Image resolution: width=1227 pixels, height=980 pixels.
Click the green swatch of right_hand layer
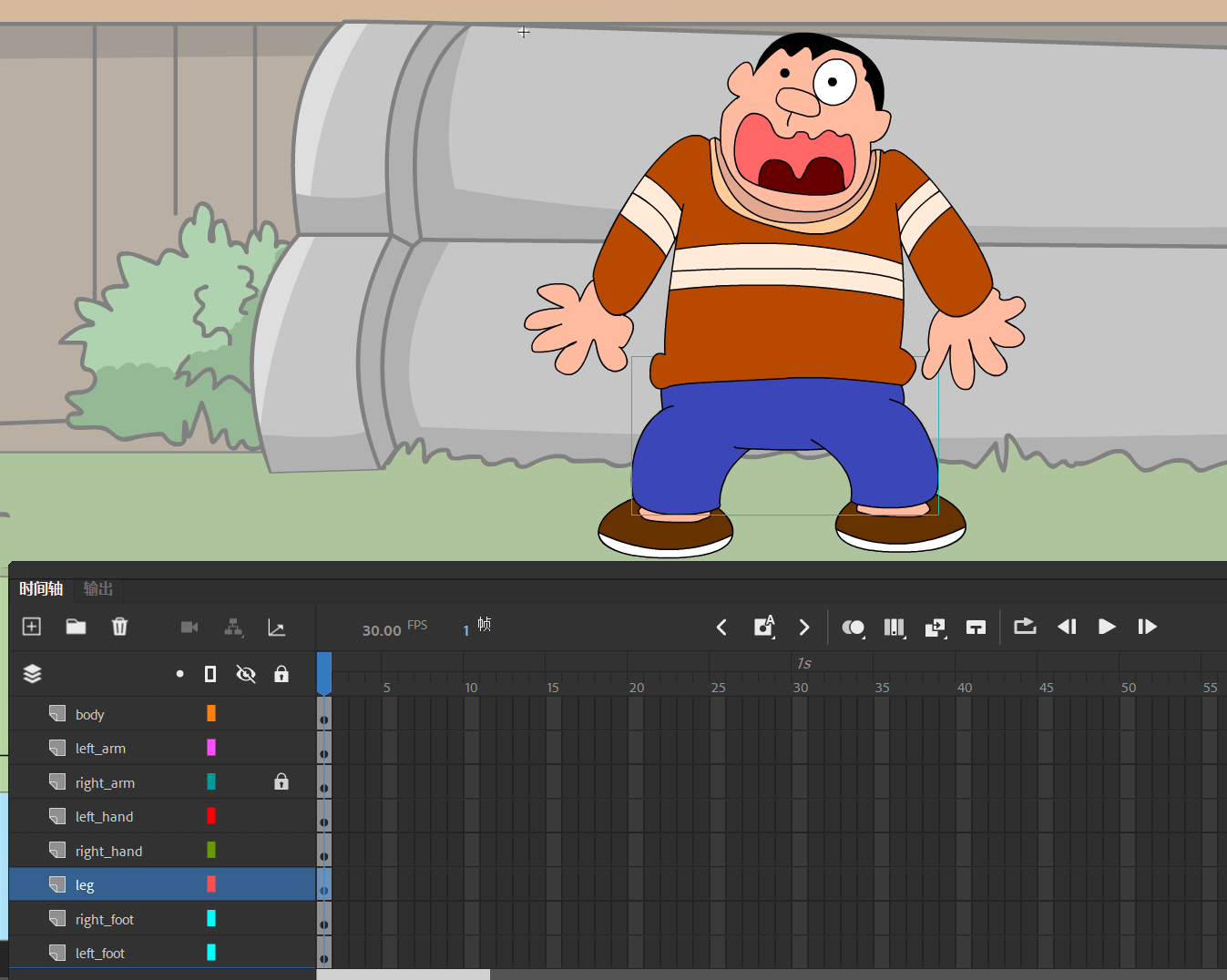pyautogui.click(x=211, y=850)
